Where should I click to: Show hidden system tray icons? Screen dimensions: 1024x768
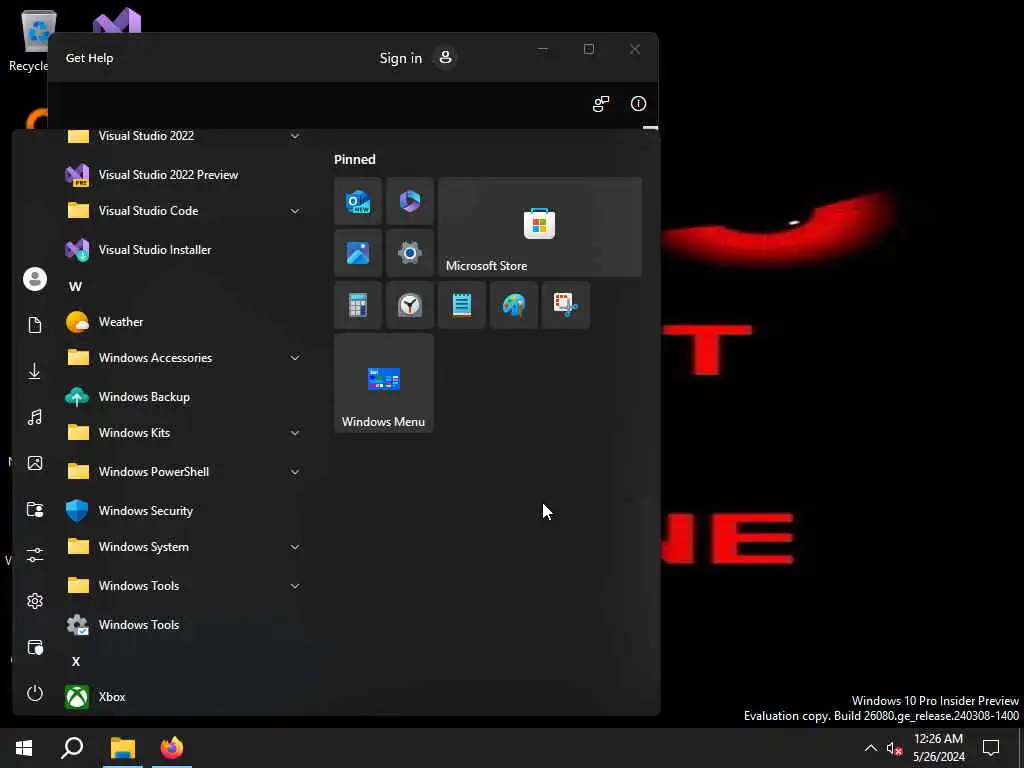click(x=871, y=748)
